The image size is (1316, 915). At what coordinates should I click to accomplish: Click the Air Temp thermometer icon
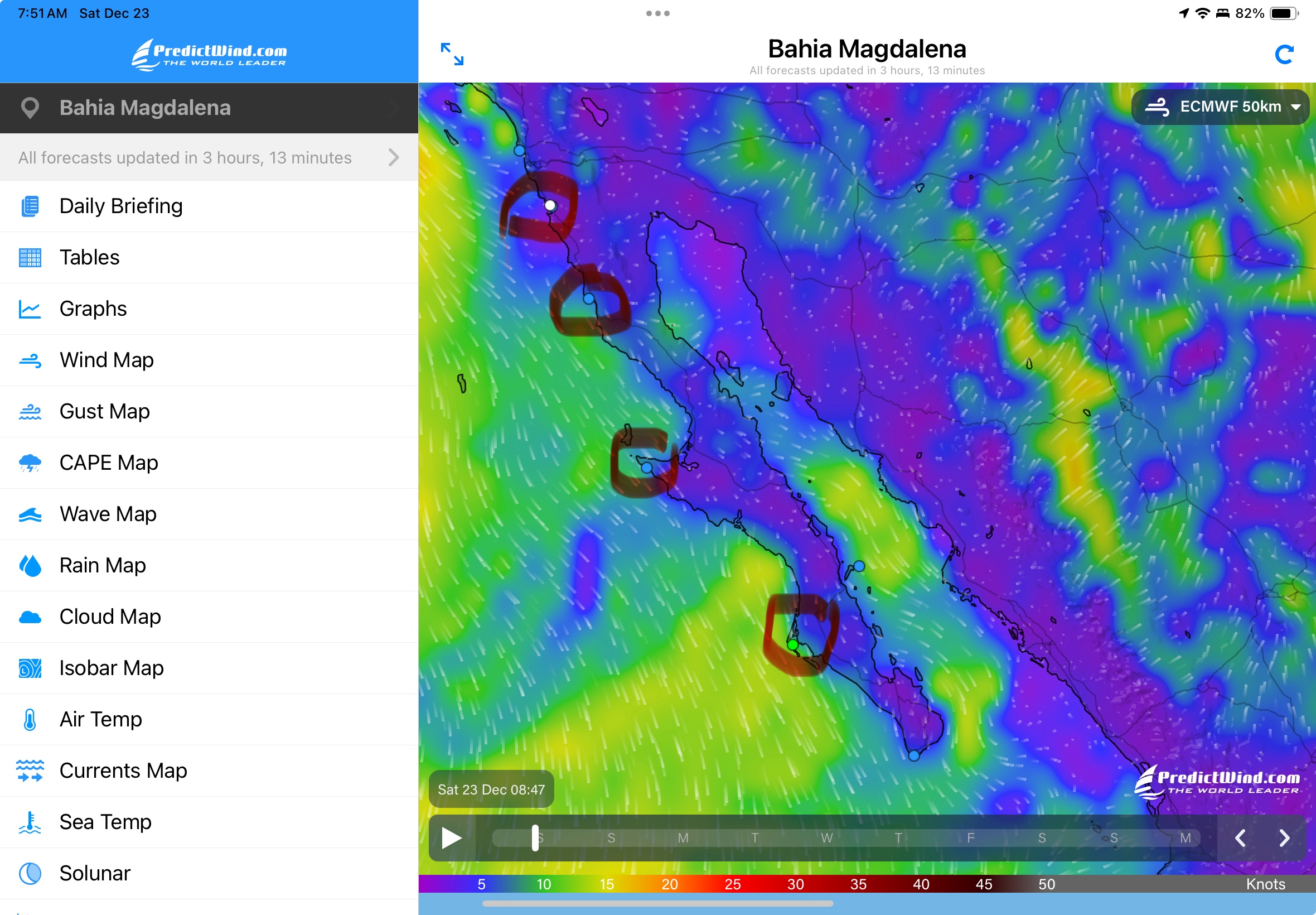click(30, 720)
